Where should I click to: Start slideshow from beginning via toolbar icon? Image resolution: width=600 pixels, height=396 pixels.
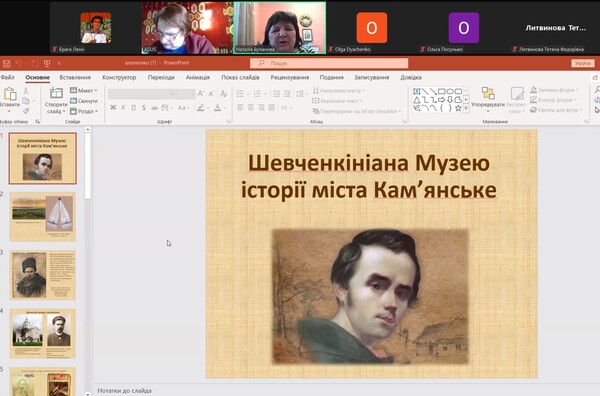pos(47,63)
